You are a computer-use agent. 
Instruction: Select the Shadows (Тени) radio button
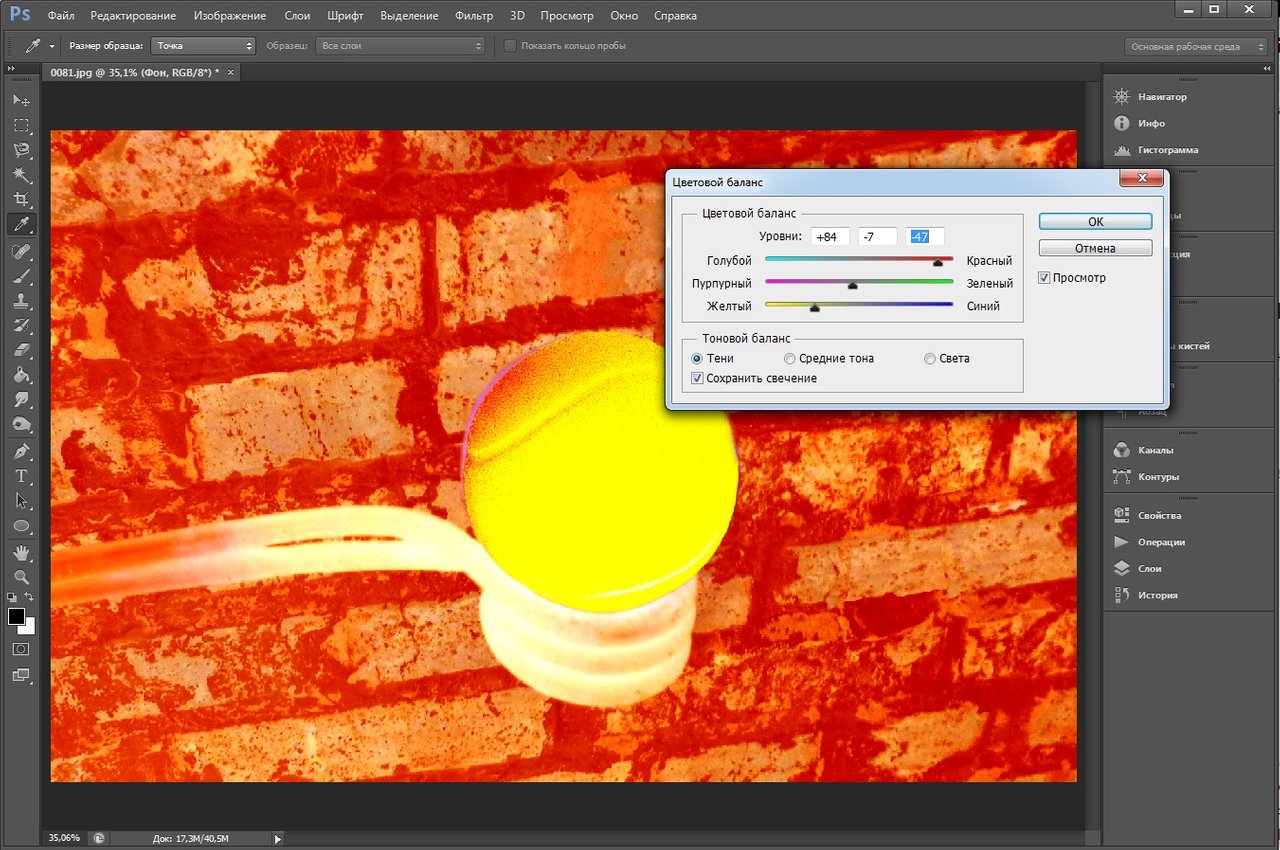coord(697,358)
